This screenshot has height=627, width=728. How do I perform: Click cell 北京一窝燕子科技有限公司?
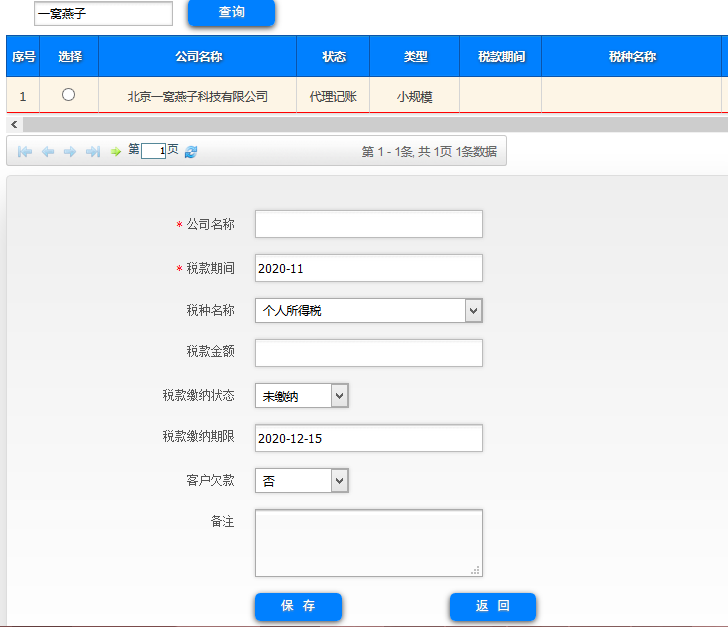(198, 97)
